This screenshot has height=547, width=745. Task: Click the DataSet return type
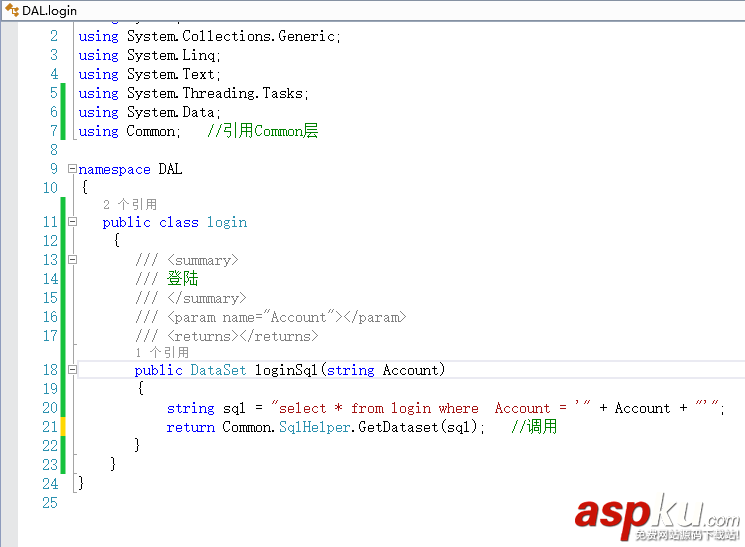[218, 370]
